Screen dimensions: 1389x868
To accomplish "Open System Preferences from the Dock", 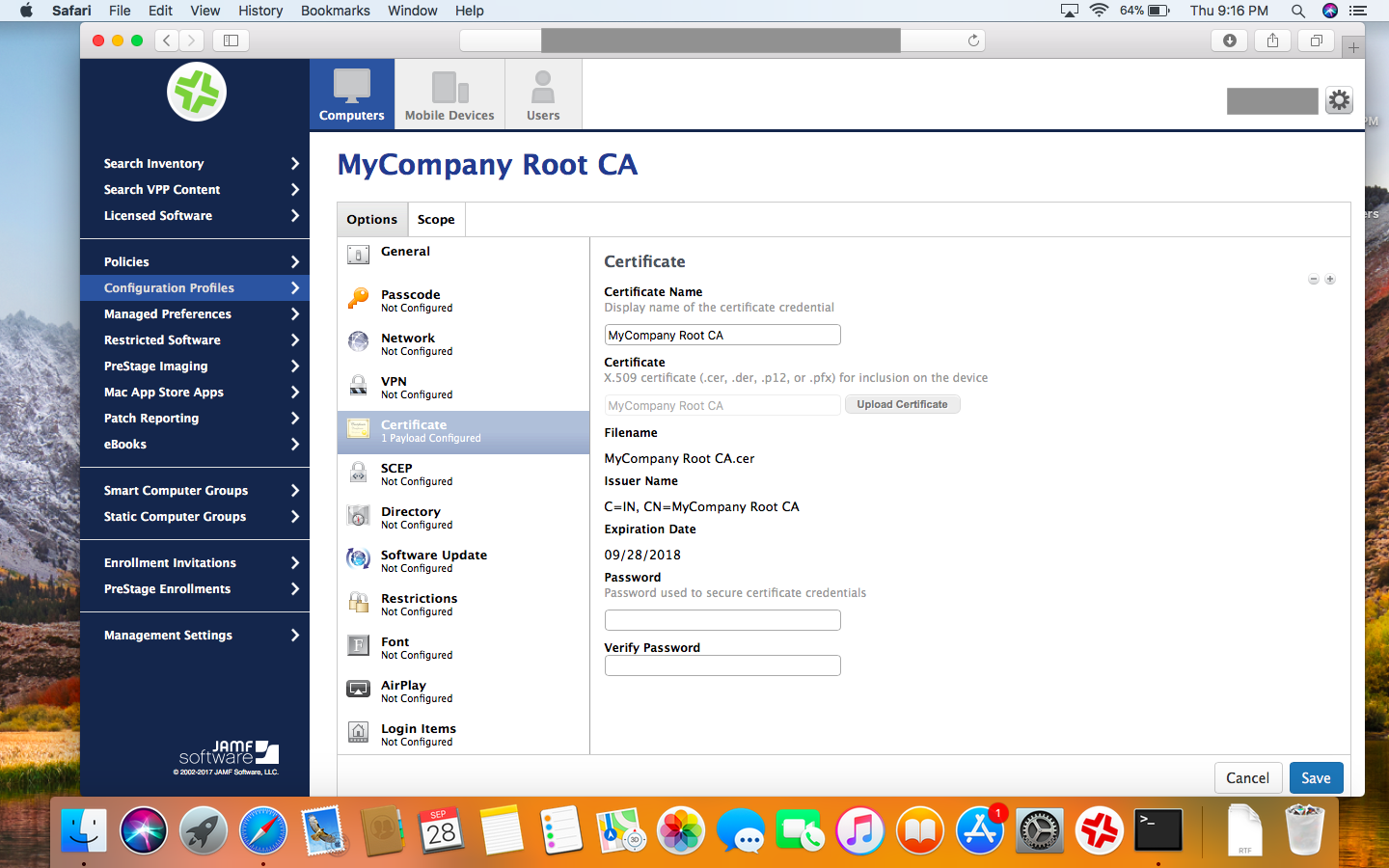I will pyautogui.click(x=1039, y=830).
